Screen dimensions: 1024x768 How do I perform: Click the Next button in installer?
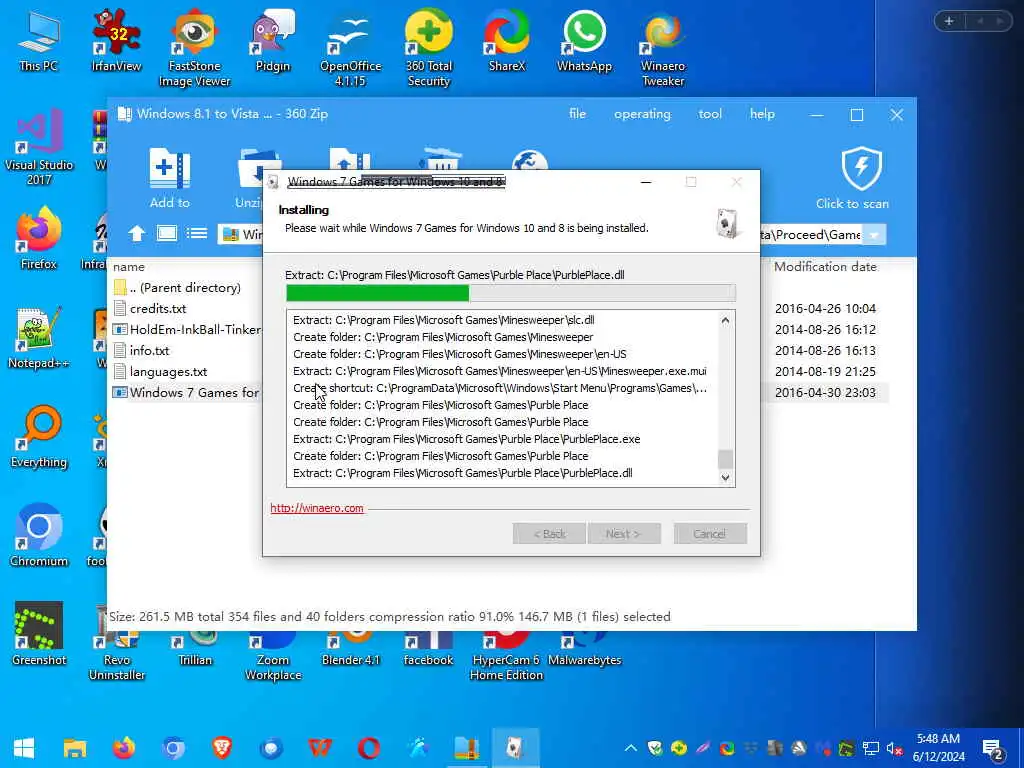click(x=624, y=534)
